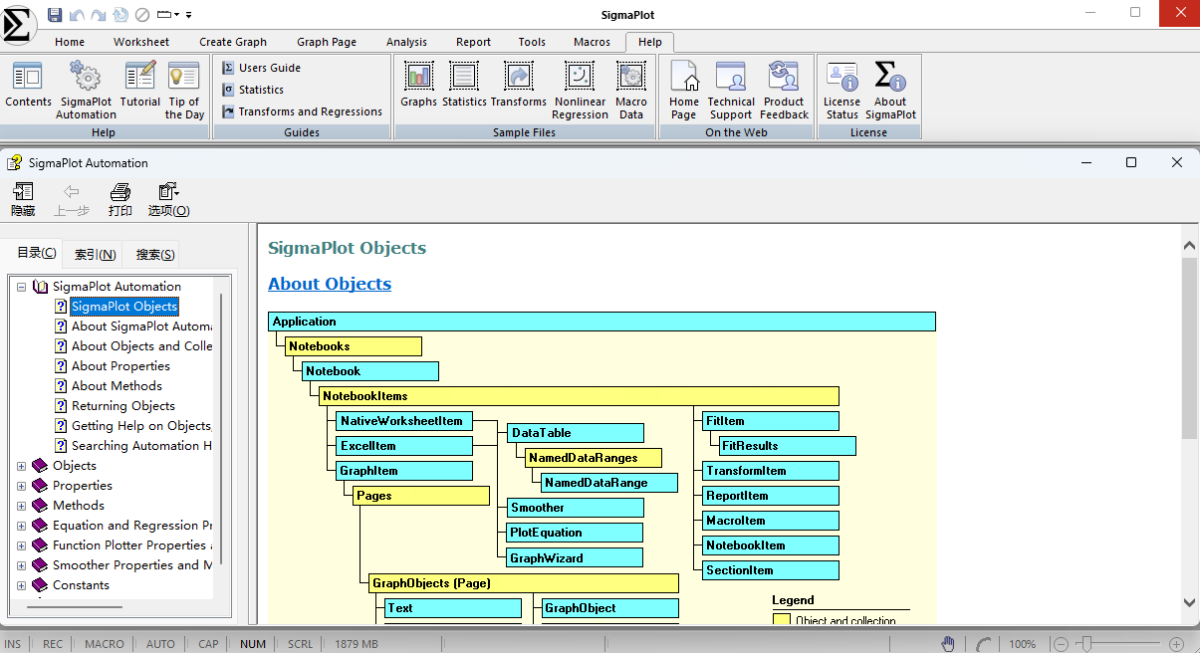Open the Contents help icon
1200x653 pixels.
click(28, 85)
